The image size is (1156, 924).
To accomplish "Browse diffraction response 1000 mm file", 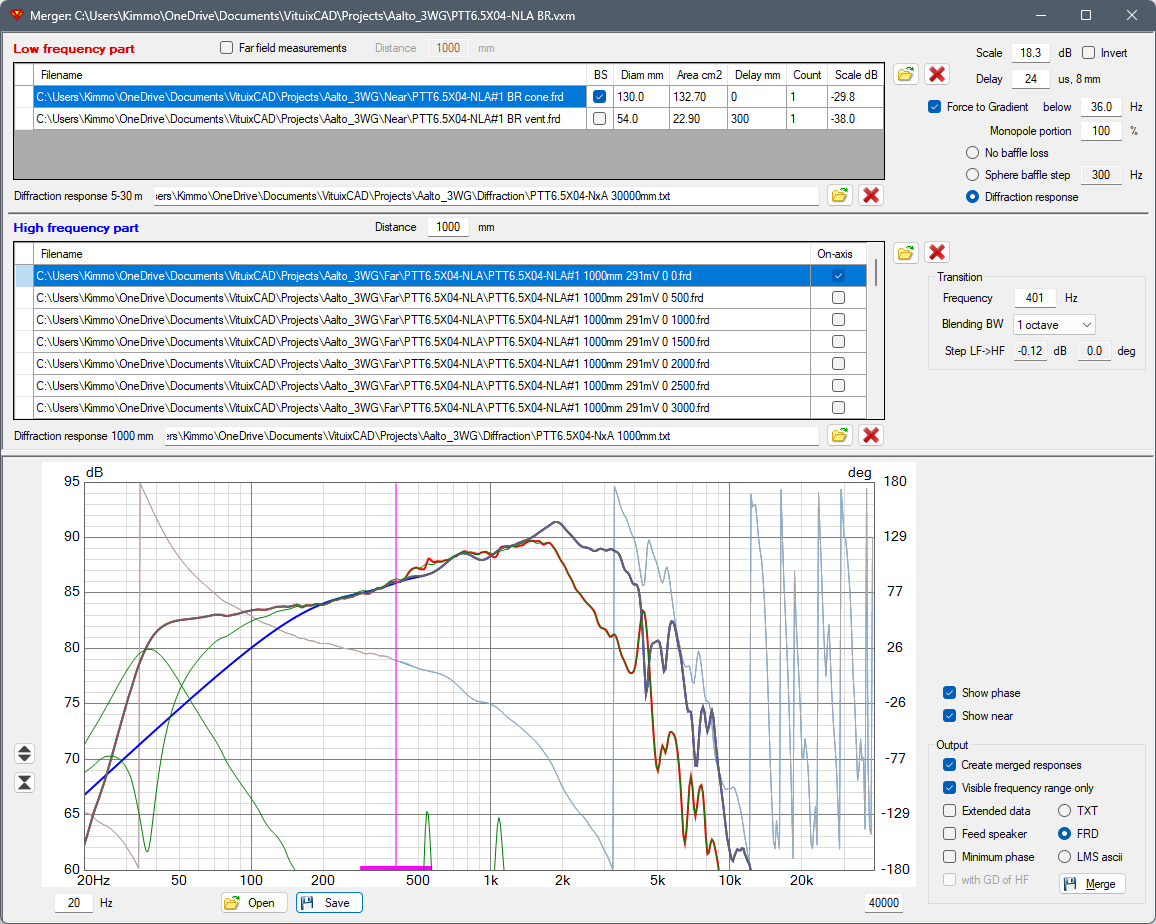I will pyautogui.click(x=840, y=435).
